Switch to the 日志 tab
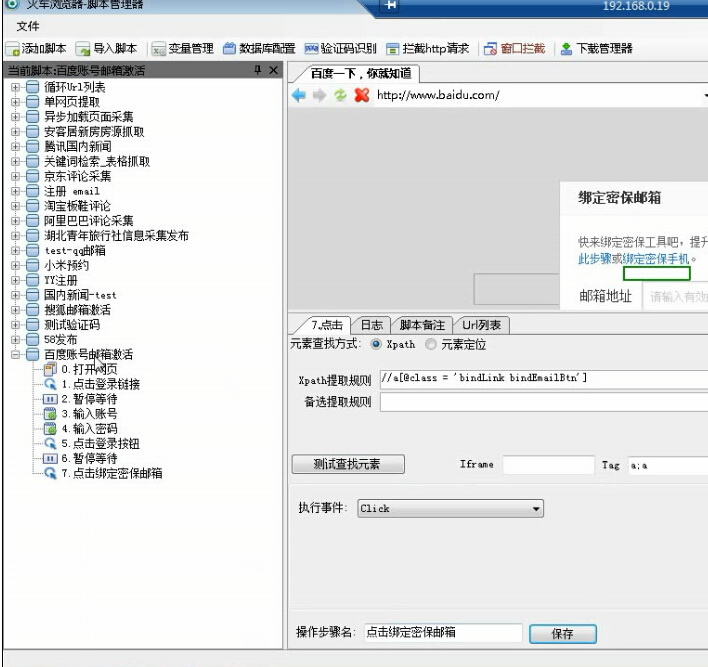 372,325
